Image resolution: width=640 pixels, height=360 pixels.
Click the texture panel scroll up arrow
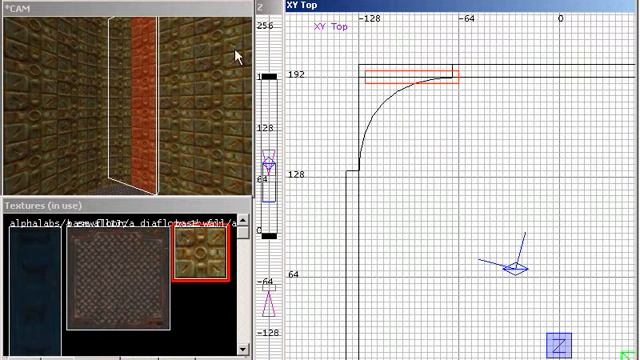pos(243,220)
